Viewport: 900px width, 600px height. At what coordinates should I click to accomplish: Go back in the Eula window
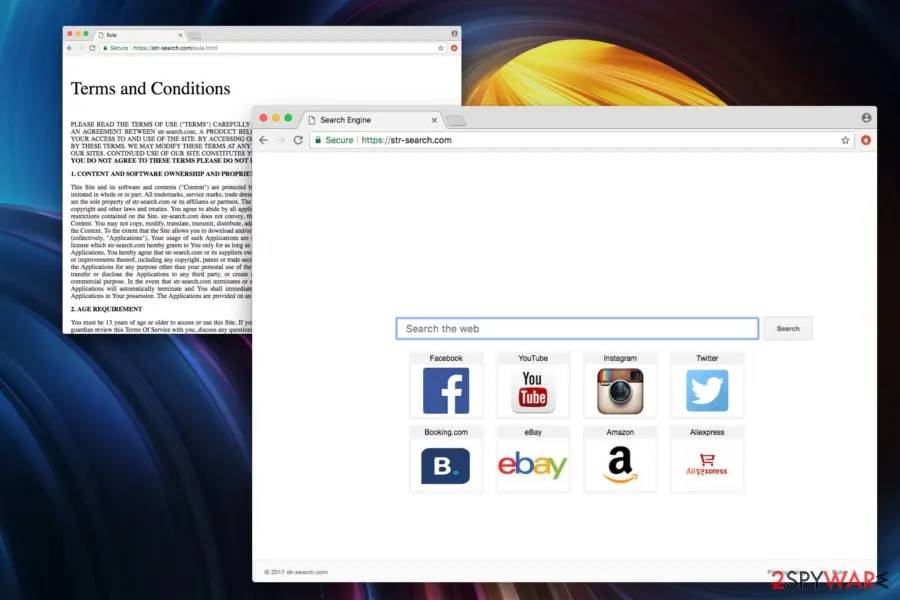(x=70, y=48)
